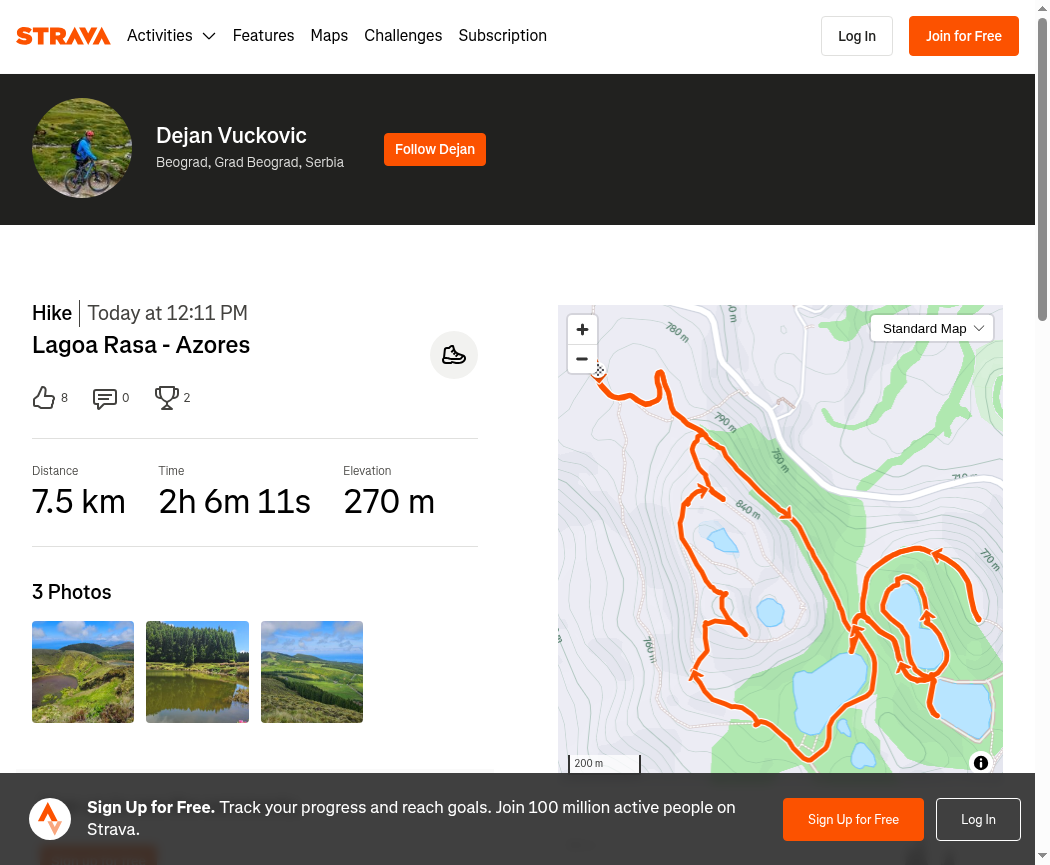Image resolution: width=1050 pixels, height=865 pixels.
Task: Expand the Activities dropdown menu
Action: [171, 36]
